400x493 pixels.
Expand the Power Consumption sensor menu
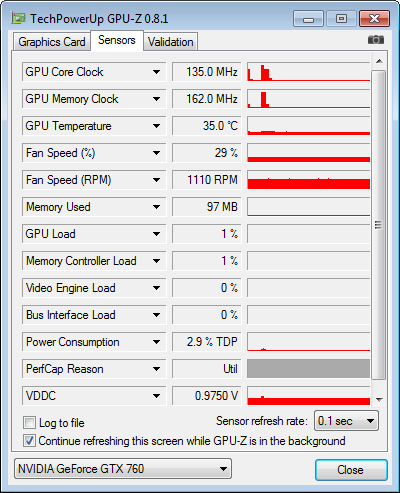click(x=156, y=342)
